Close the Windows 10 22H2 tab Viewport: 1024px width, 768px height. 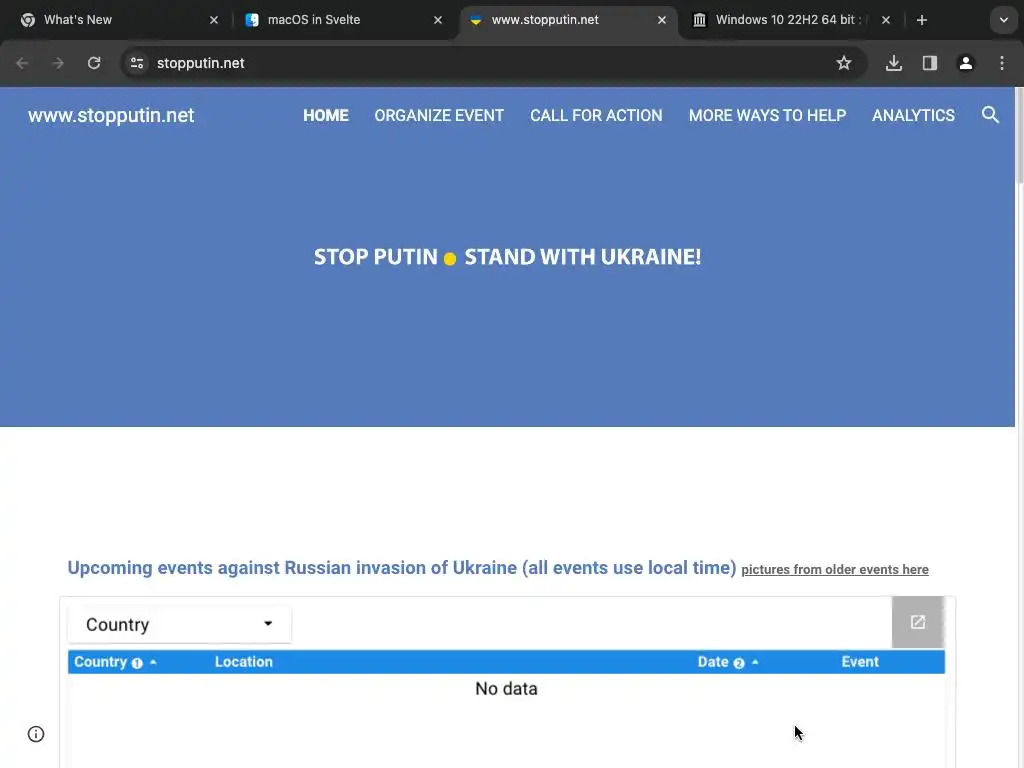click(x=886, y=20)
